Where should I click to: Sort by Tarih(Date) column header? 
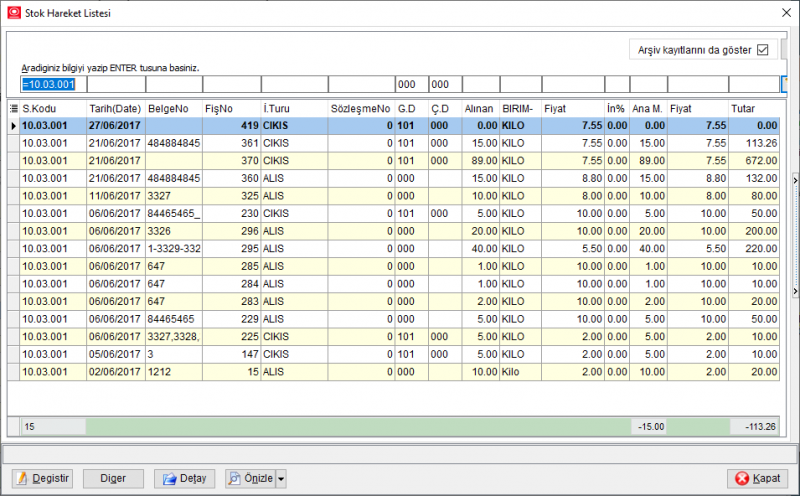click(x=115, y=108)
